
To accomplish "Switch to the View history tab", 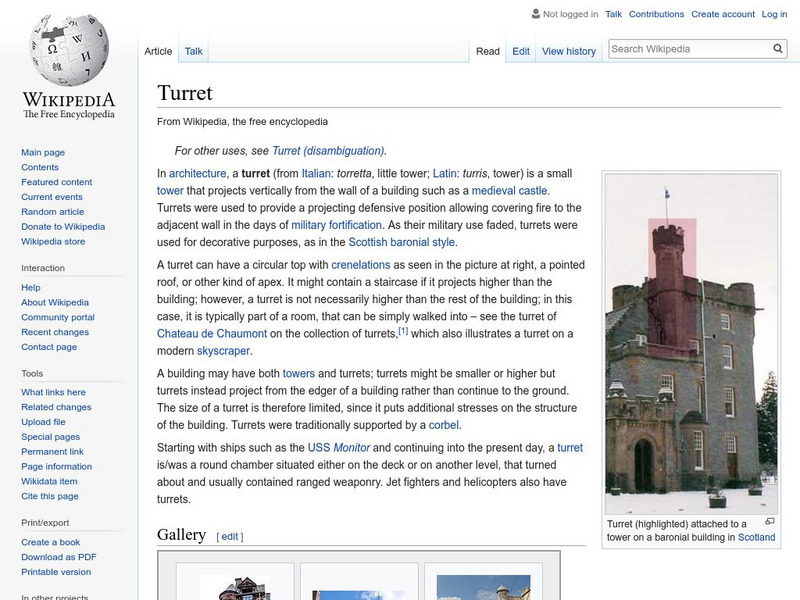I will tap(568, 51).
